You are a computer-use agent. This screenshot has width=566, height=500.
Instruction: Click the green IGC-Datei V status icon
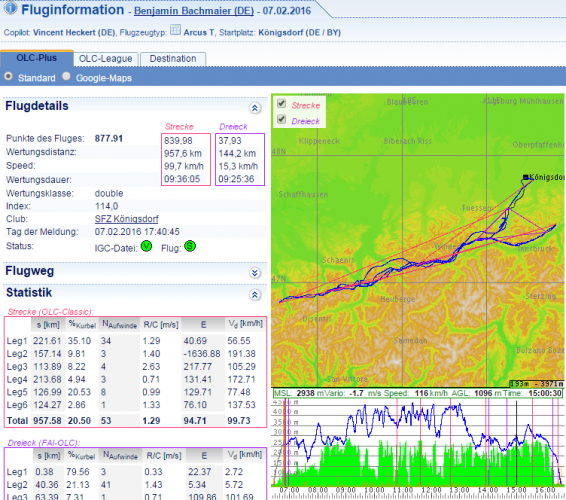[x=146, y=247]
